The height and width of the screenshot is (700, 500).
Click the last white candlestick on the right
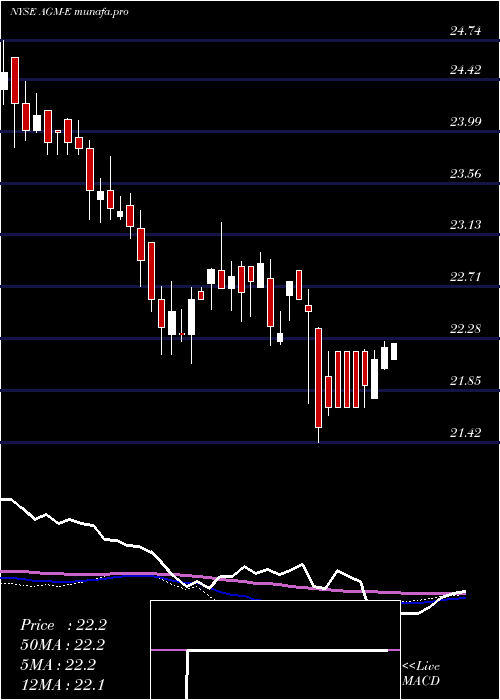click(394, 351)
